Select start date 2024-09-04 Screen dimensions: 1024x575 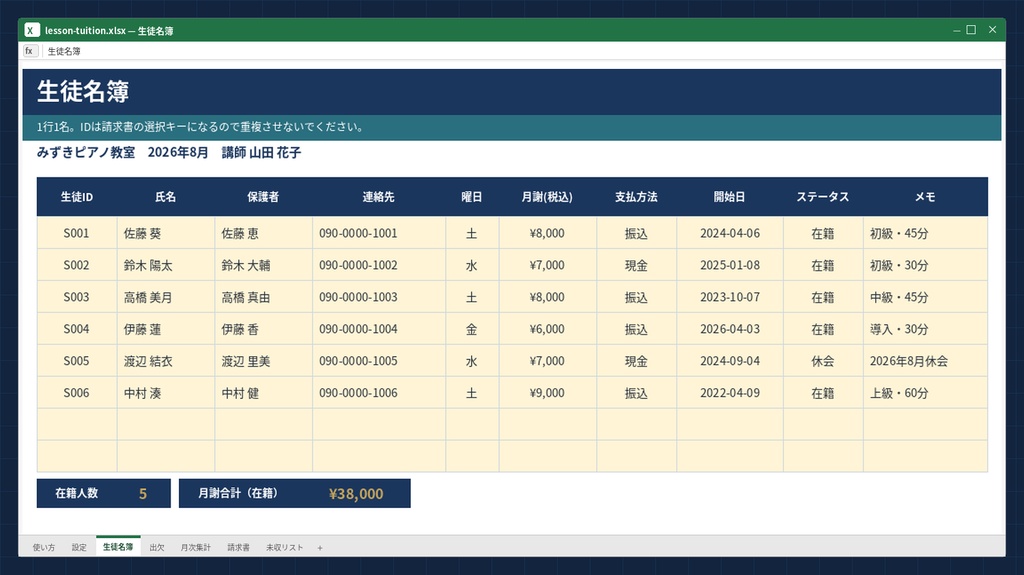click(729, 361)
